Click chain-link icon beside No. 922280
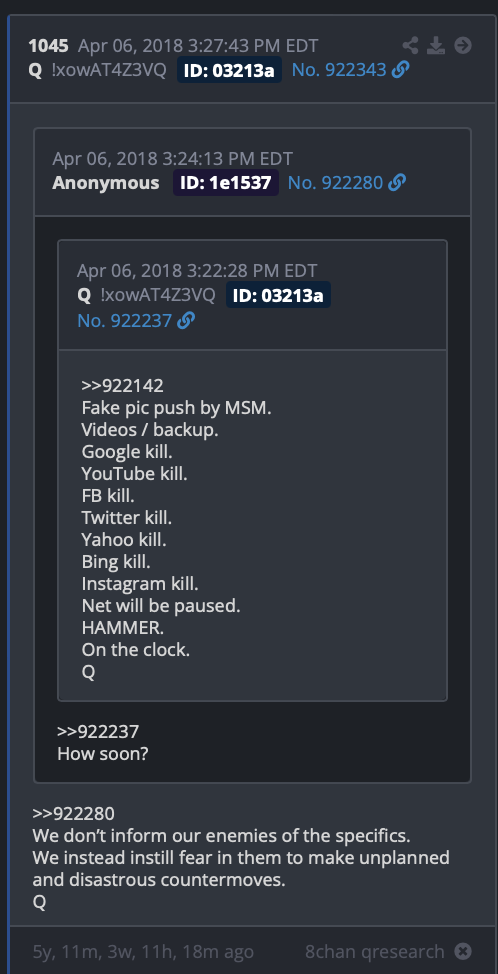This screenshot has width=498, height=974. click(397, 183)
